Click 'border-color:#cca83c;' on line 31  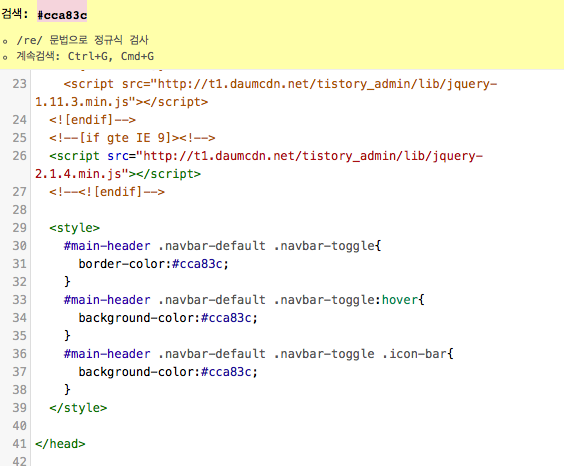pyautogui.click(x=154, y=264)
